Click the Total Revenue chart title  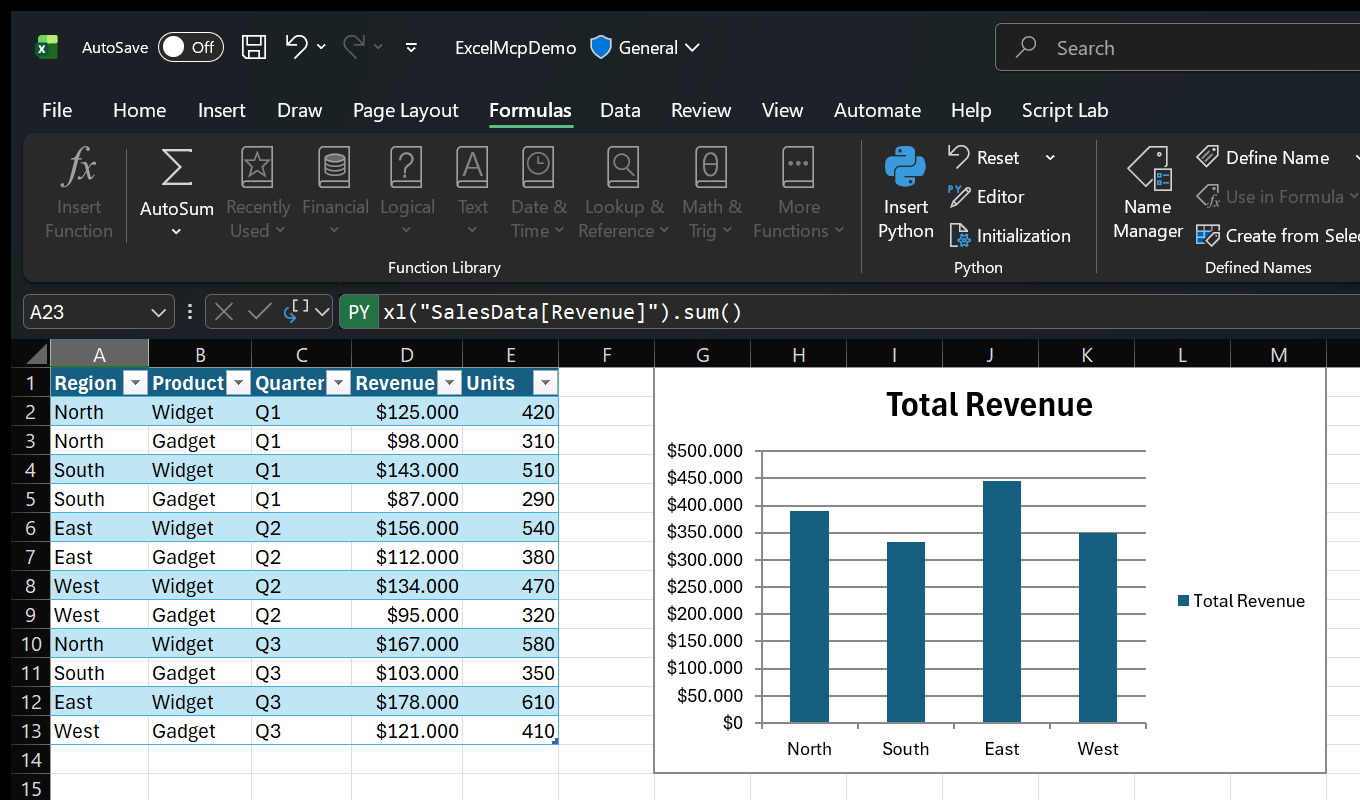989,404
